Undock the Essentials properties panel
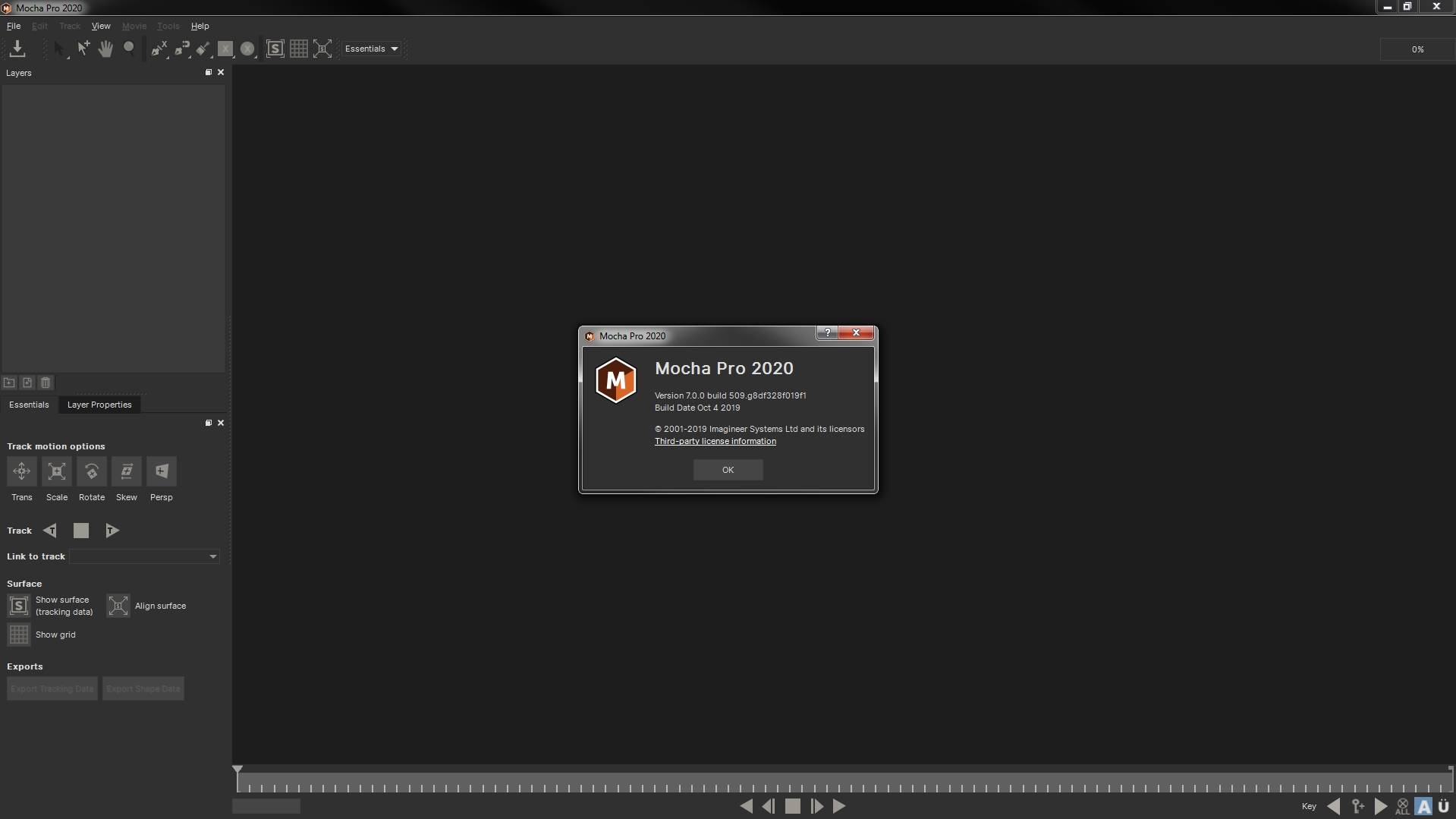This screenshot has height=819, width=1456. coord(209,423)
